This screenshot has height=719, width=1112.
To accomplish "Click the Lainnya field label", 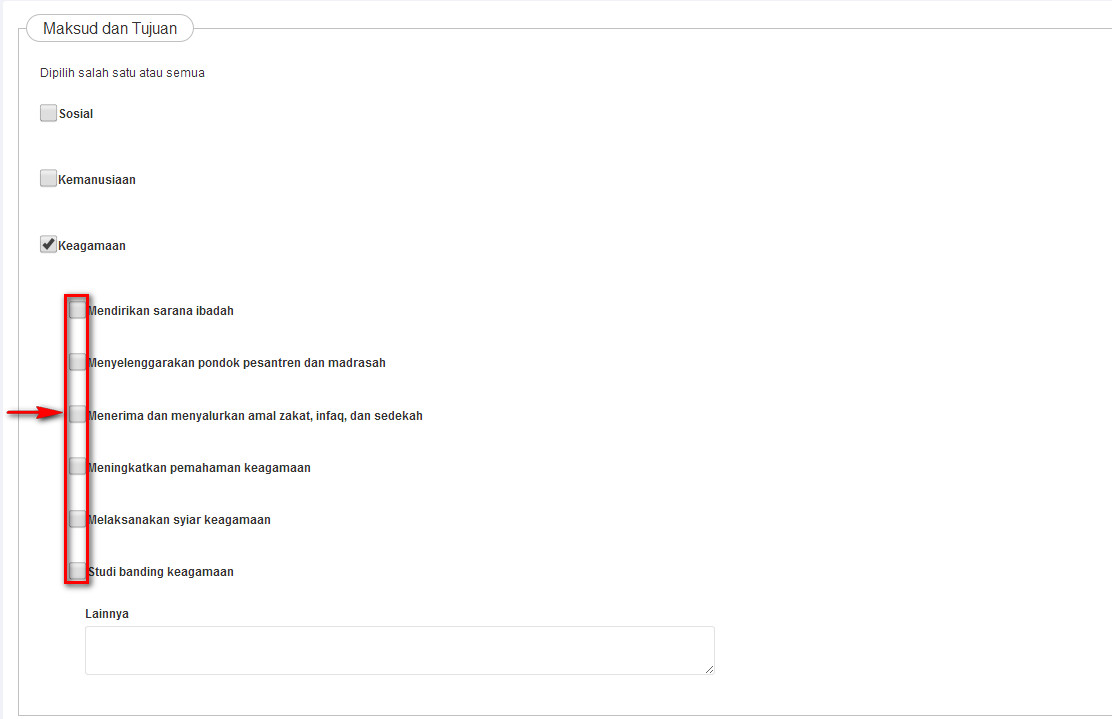I will (x=107, y=614).
